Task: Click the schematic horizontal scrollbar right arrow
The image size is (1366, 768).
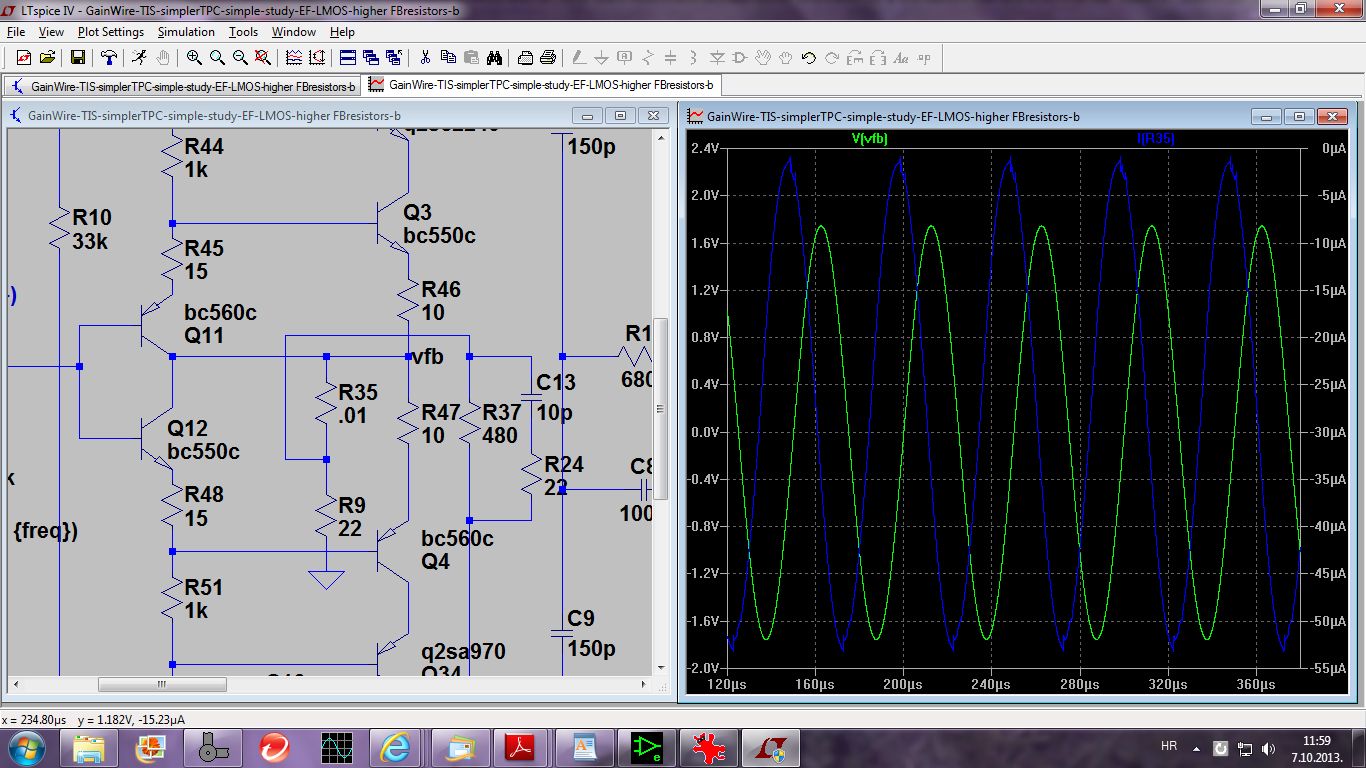Action: coord(645,685)
